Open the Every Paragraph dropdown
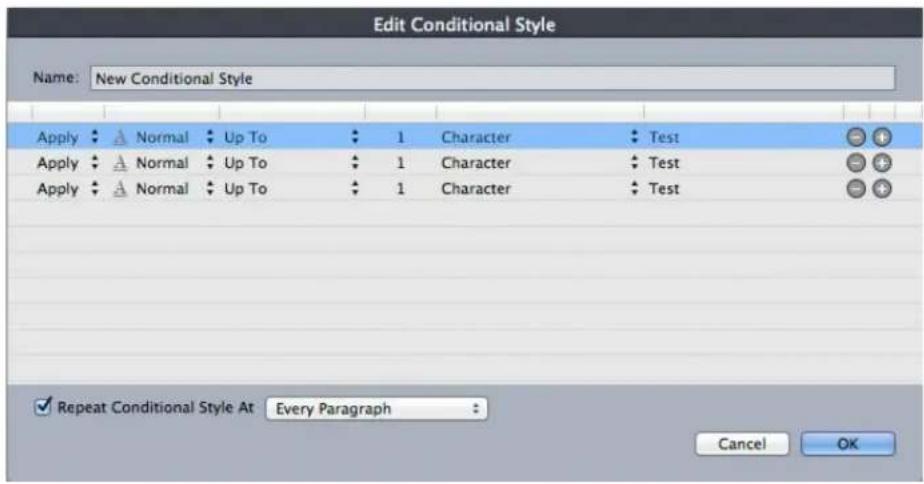 click(x=377, y=409)
